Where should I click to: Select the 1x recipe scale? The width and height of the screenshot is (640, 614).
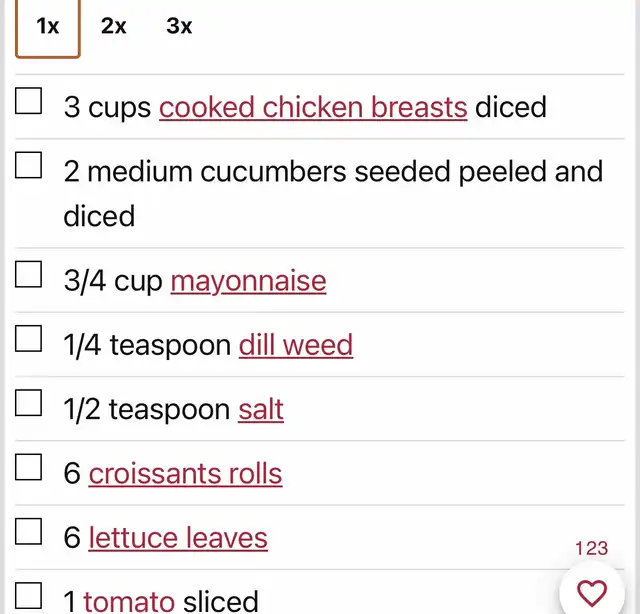click(48, 27)
